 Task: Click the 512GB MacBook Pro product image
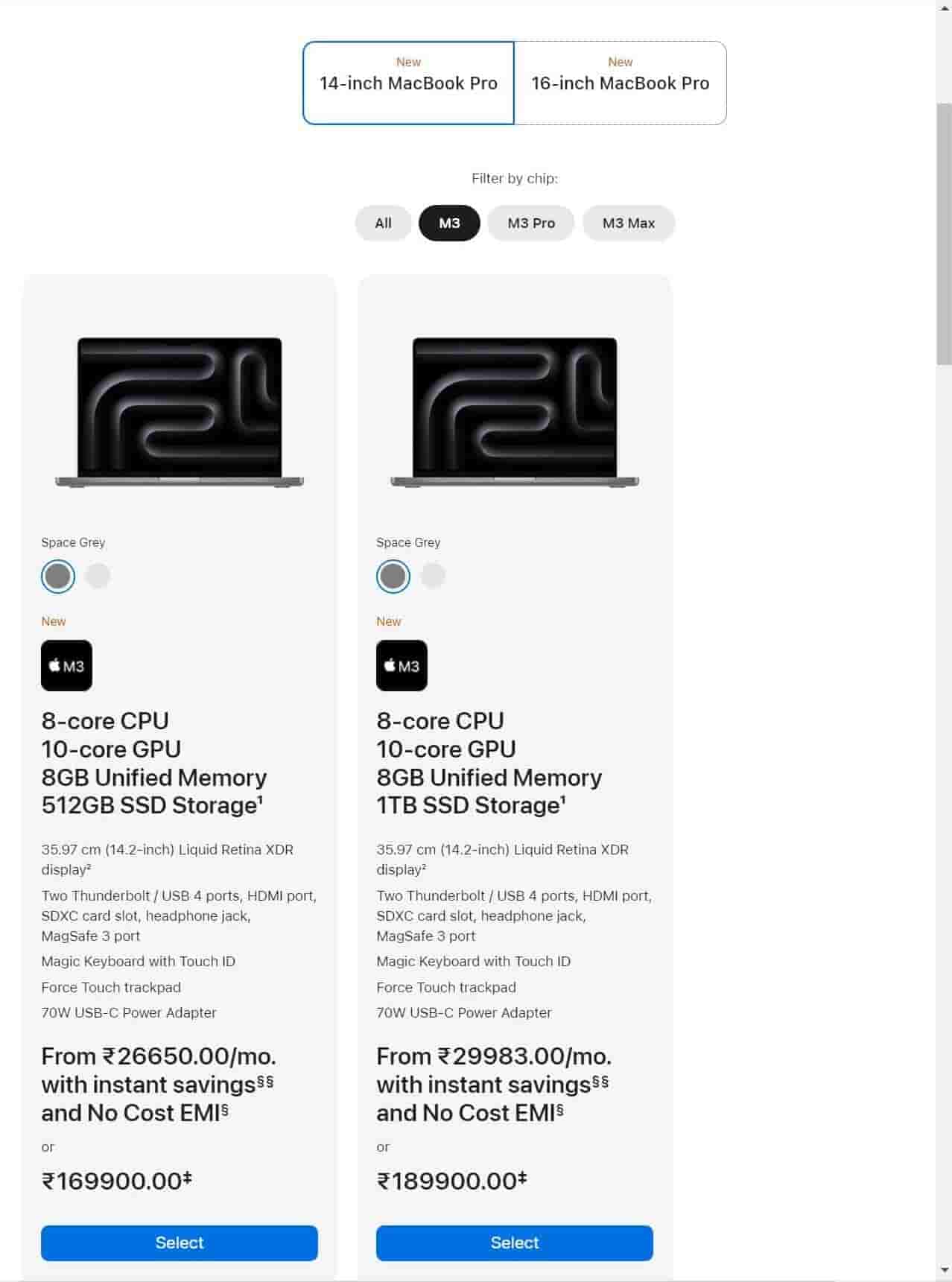(x=180, y=413)
